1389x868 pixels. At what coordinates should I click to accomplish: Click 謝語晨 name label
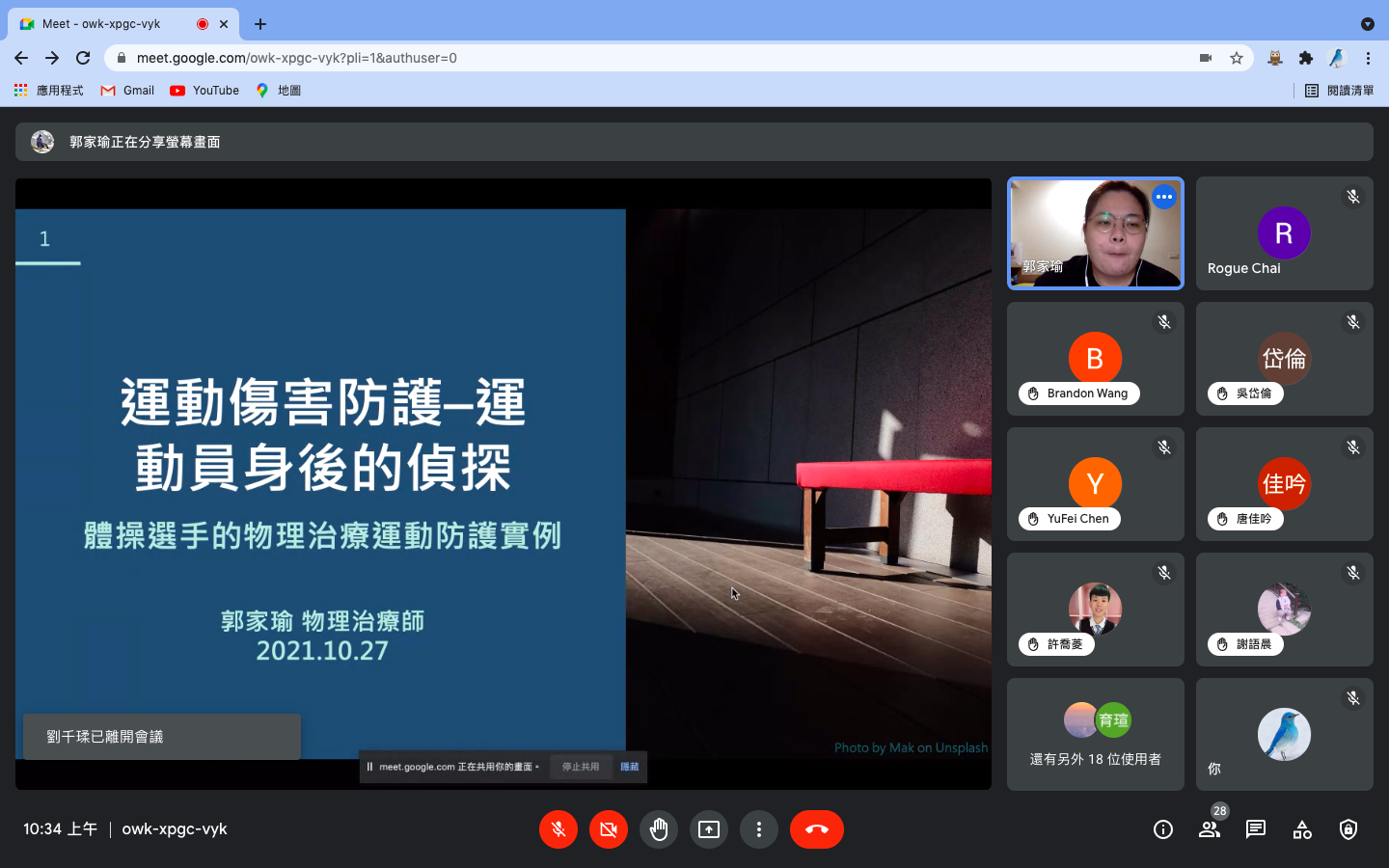point(1245,644)
